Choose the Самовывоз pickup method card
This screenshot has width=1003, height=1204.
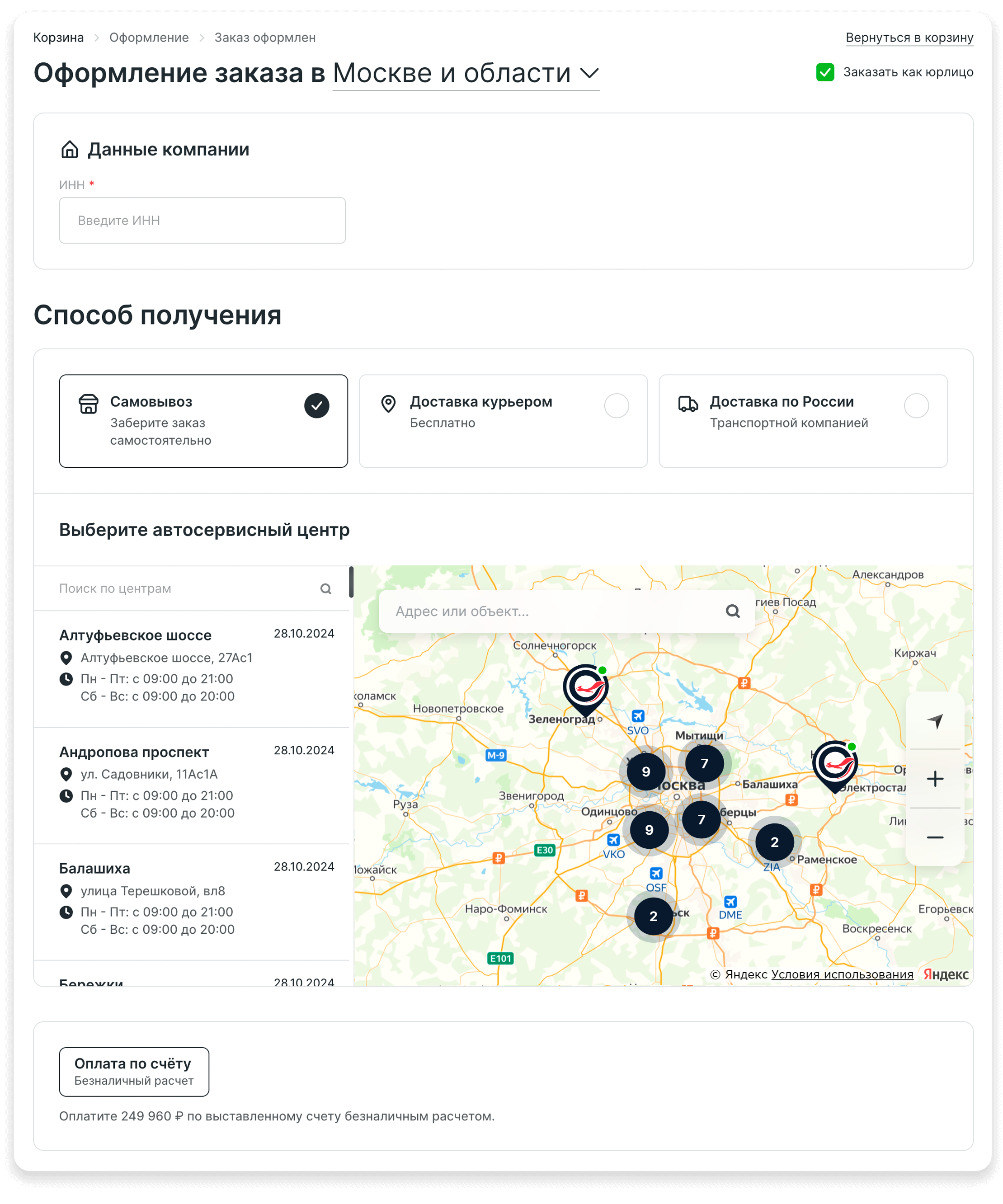coord(203,421)
